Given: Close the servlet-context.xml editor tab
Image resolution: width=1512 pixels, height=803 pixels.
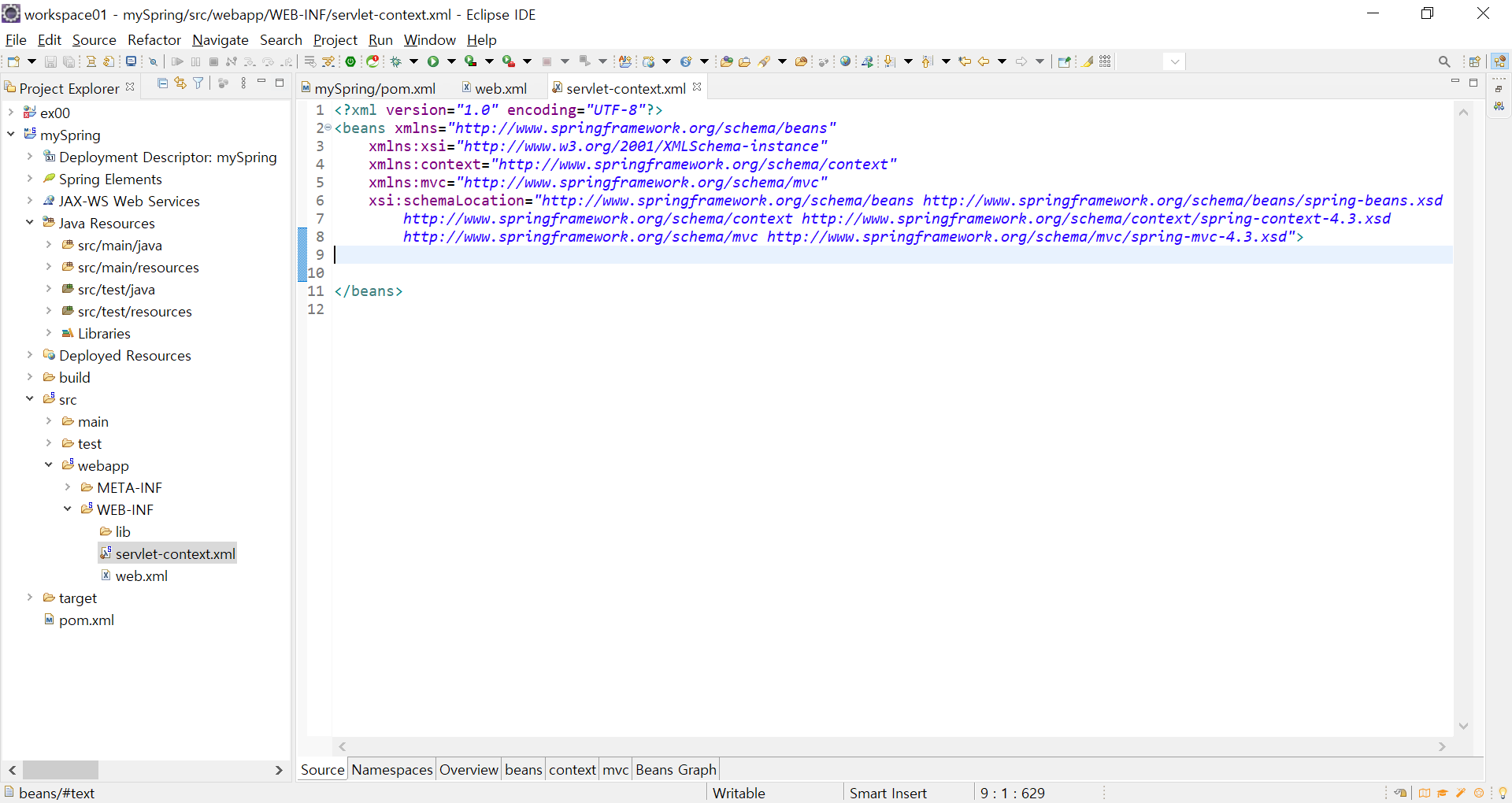Looking at the screenshot, I should click(697, 87).
